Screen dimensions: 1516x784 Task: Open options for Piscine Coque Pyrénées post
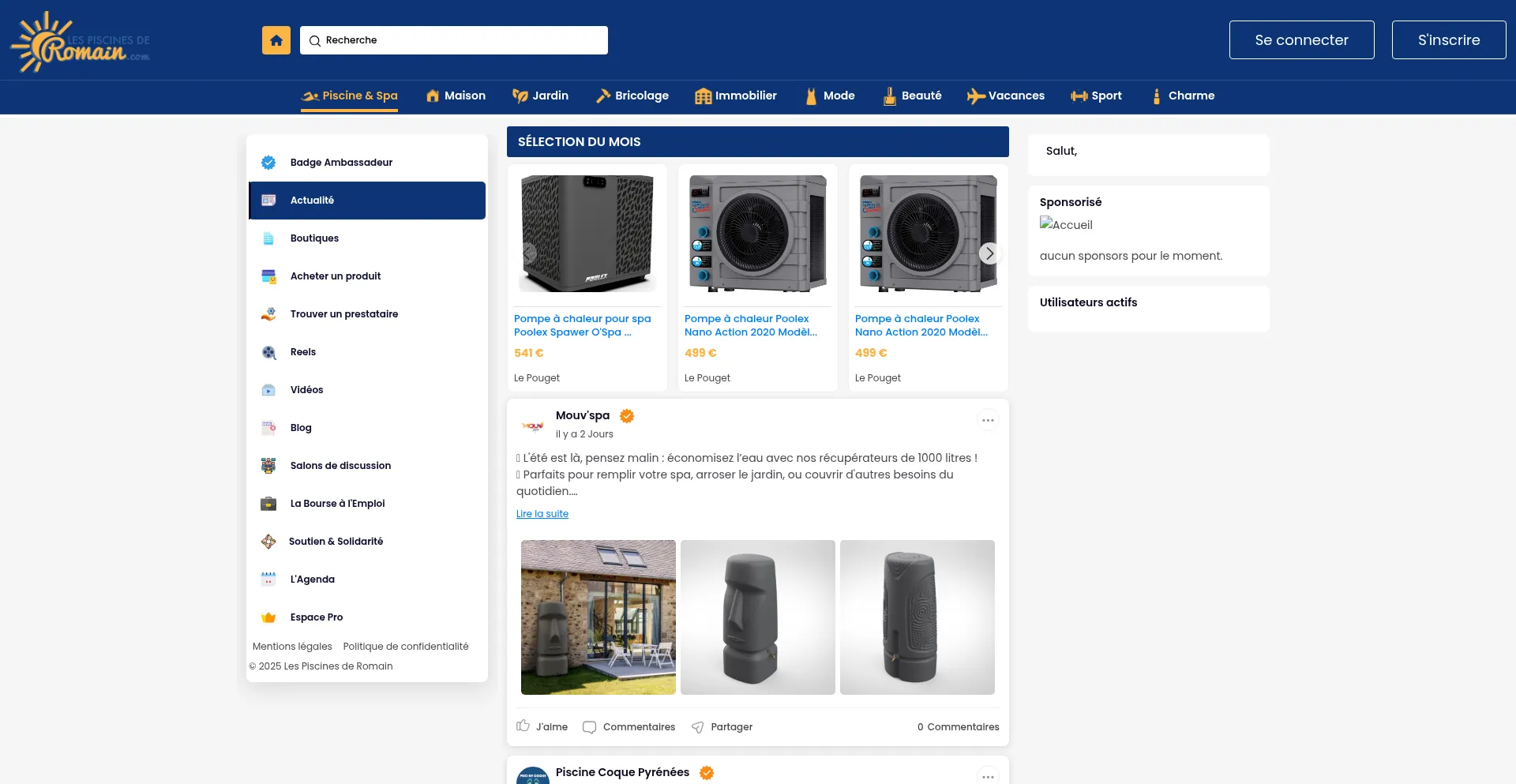point(988,775)
